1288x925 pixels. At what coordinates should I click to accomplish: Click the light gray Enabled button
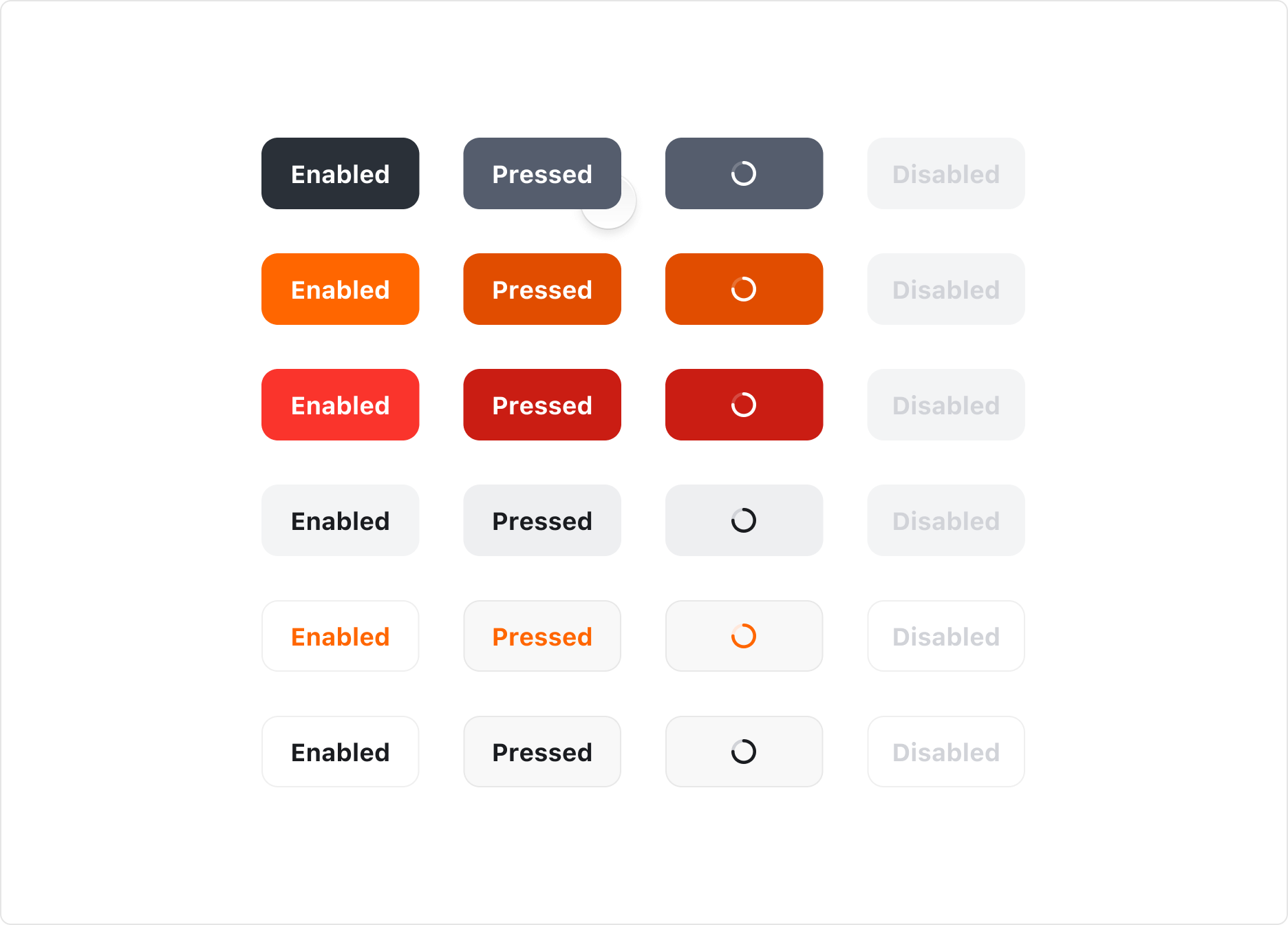pyautogui.click(x=340, y=520)
